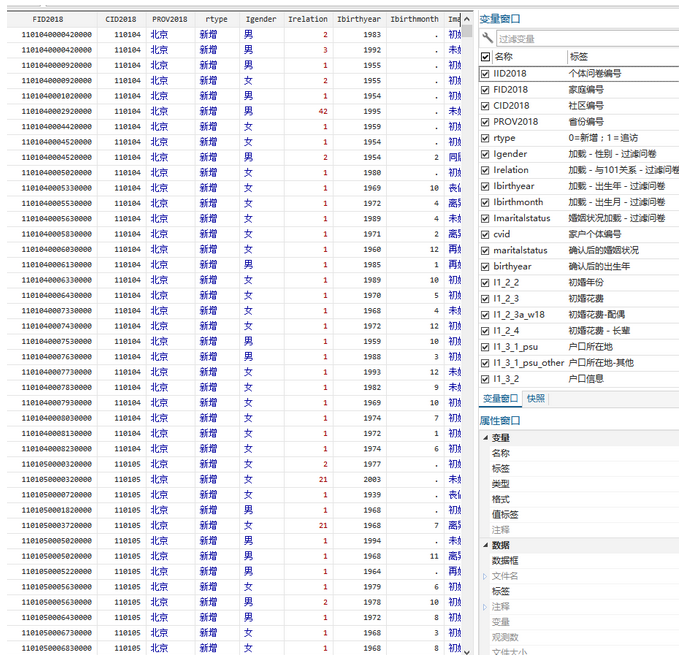Click the Irelation cell with value 42
The height and width of the screenshot is (655, 694).
(308, 111)
